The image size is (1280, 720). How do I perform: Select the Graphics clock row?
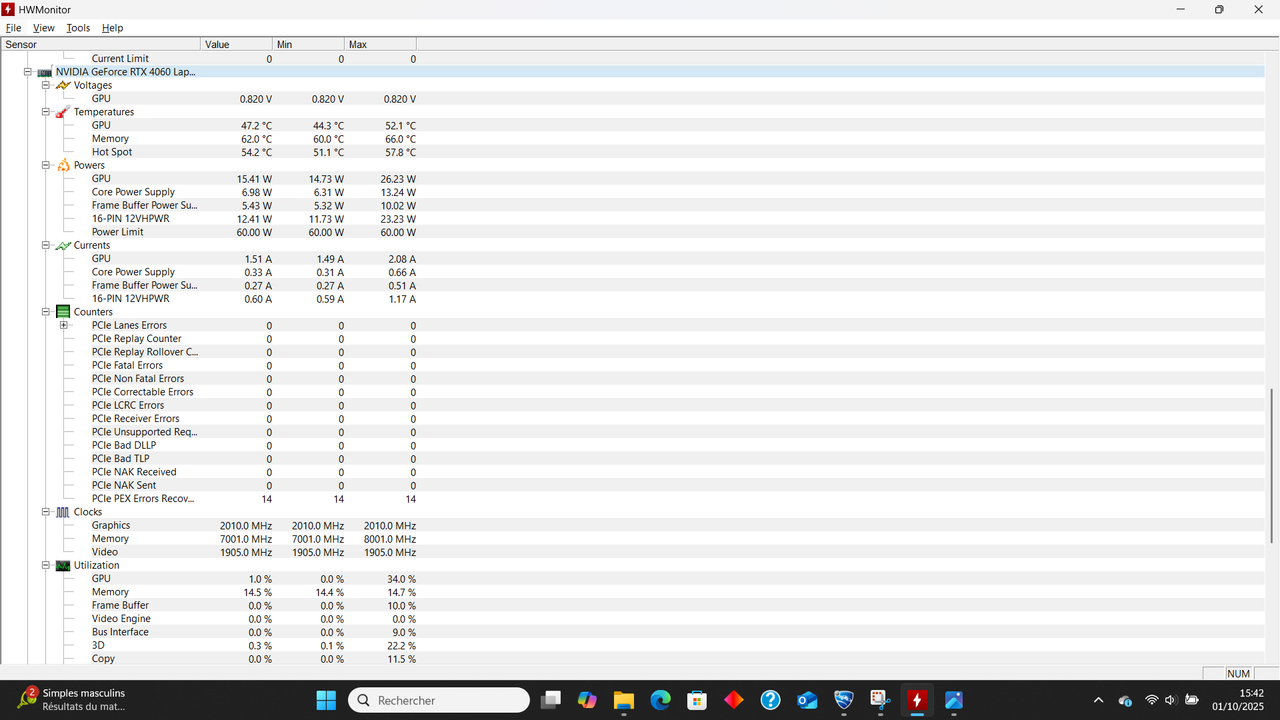[632, 525]
